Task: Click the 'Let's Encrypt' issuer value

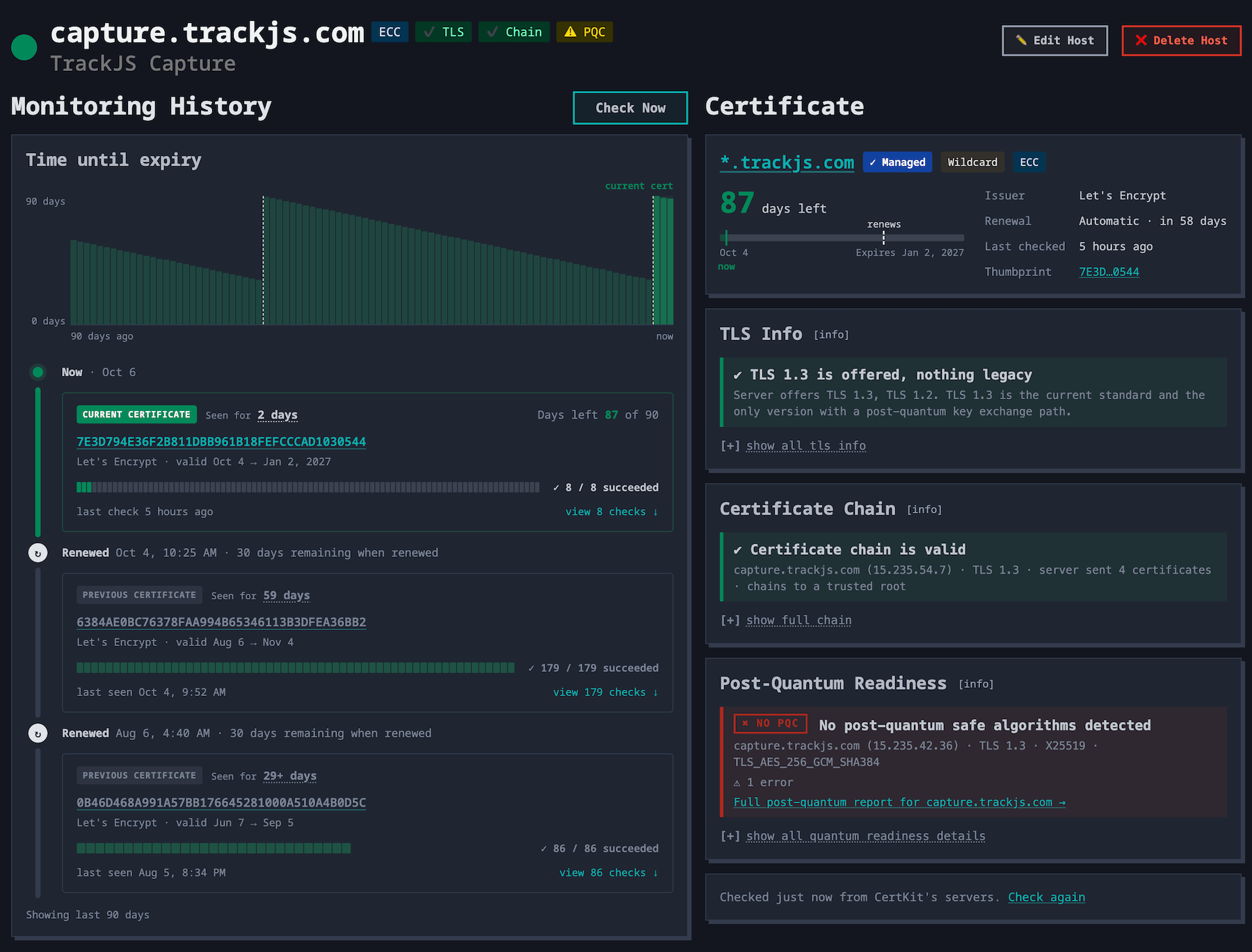Action: [1122, 196]
